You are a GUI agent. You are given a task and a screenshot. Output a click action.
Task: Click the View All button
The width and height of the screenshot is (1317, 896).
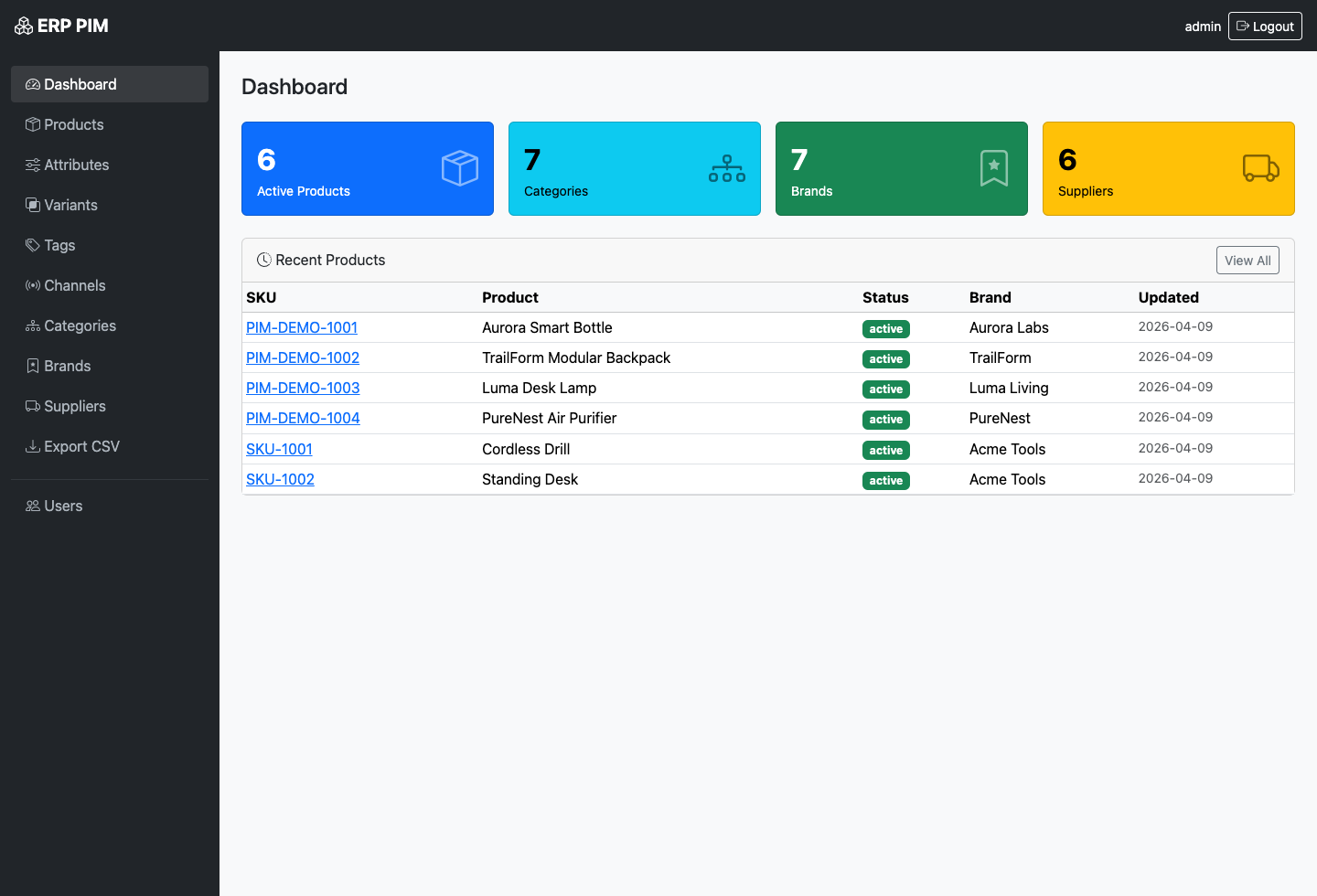(x=1247, y=260)
